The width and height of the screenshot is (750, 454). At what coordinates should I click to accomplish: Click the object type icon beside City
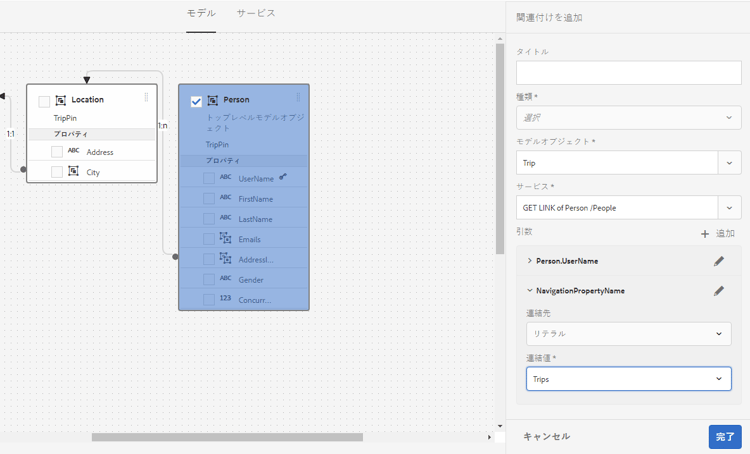pos(73,171)
